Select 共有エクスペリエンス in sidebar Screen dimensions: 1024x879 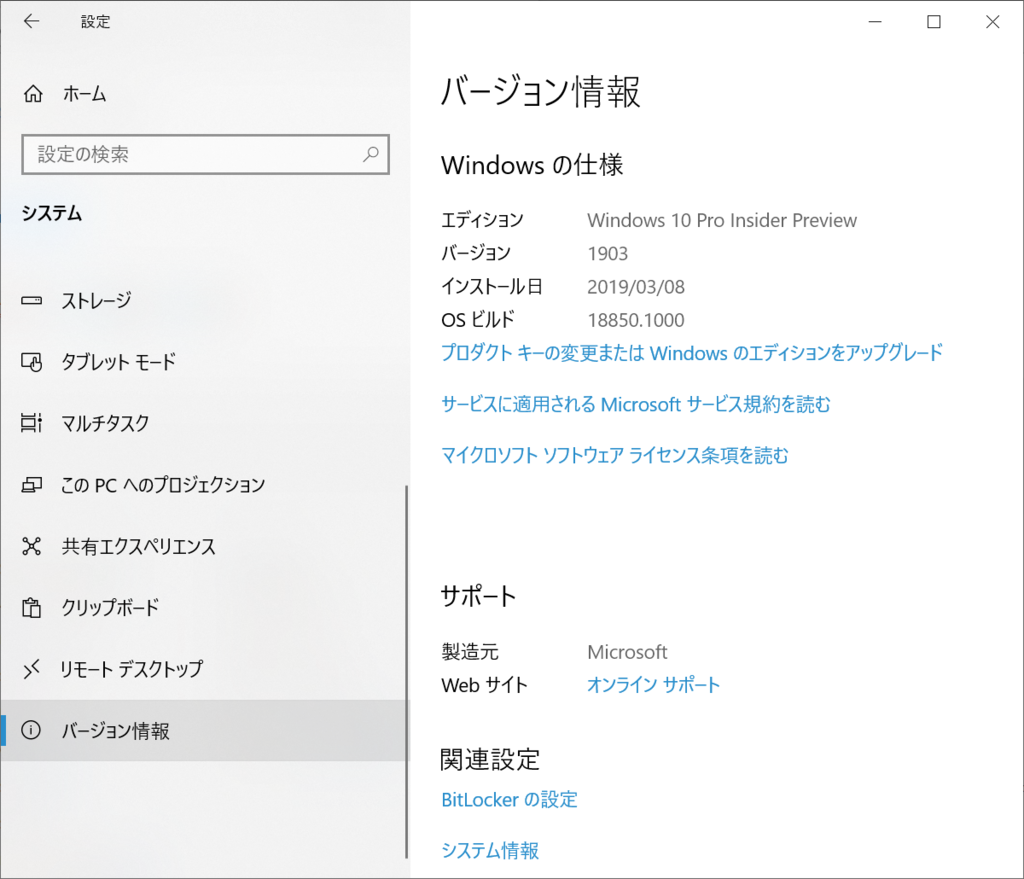click(x=205, y=546)
